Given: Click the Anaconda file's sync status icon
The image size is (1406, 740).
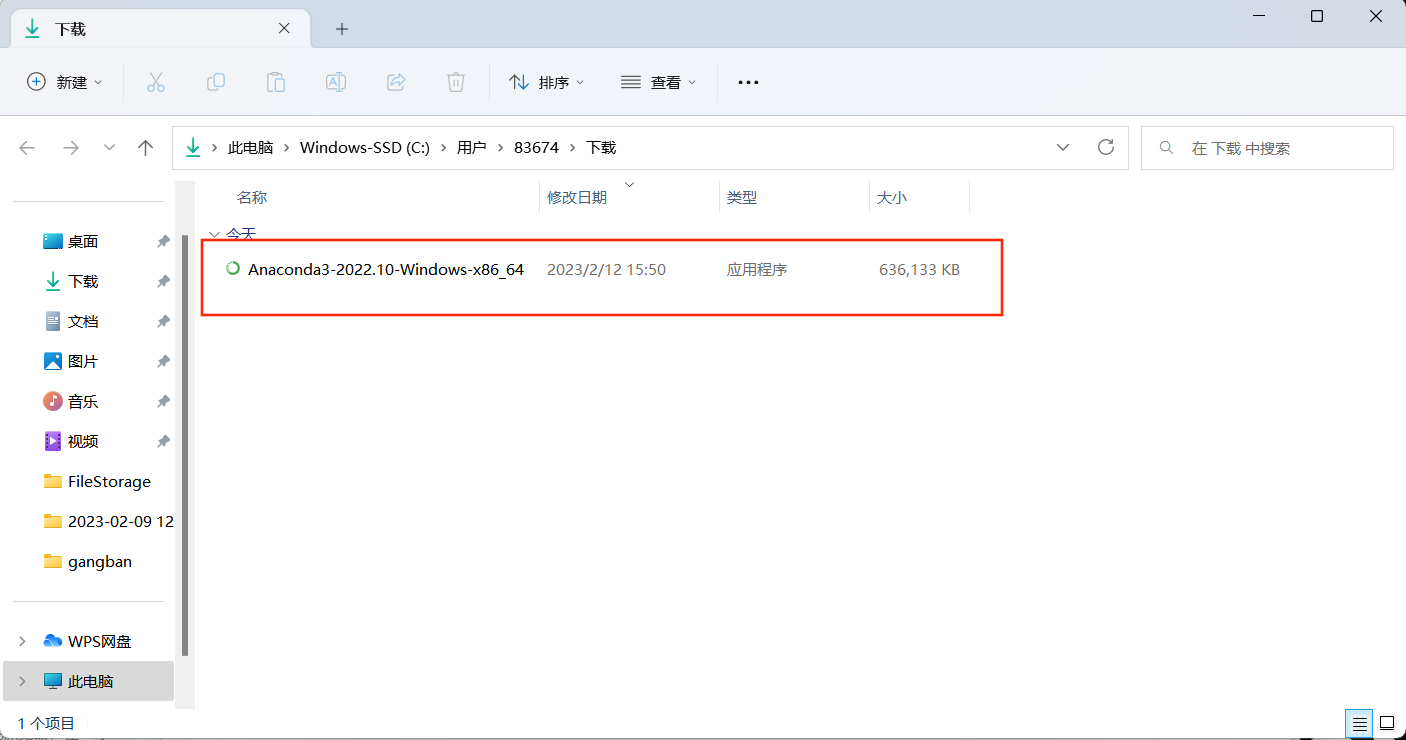Looking at the screenshot, I should [233, 268].
